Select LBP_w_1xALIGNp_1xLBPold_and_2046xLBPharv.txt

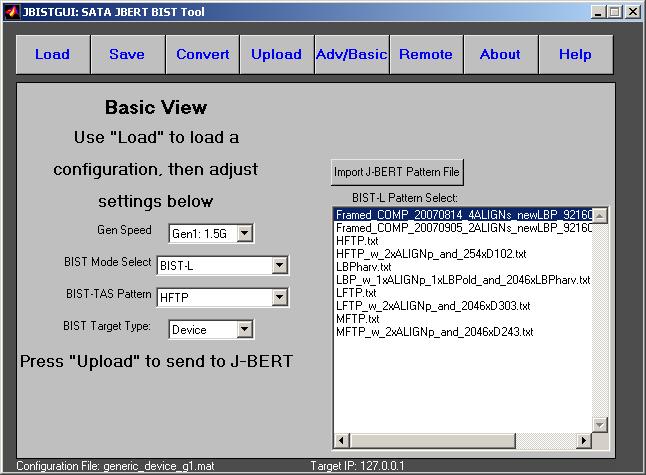point(463,280)
